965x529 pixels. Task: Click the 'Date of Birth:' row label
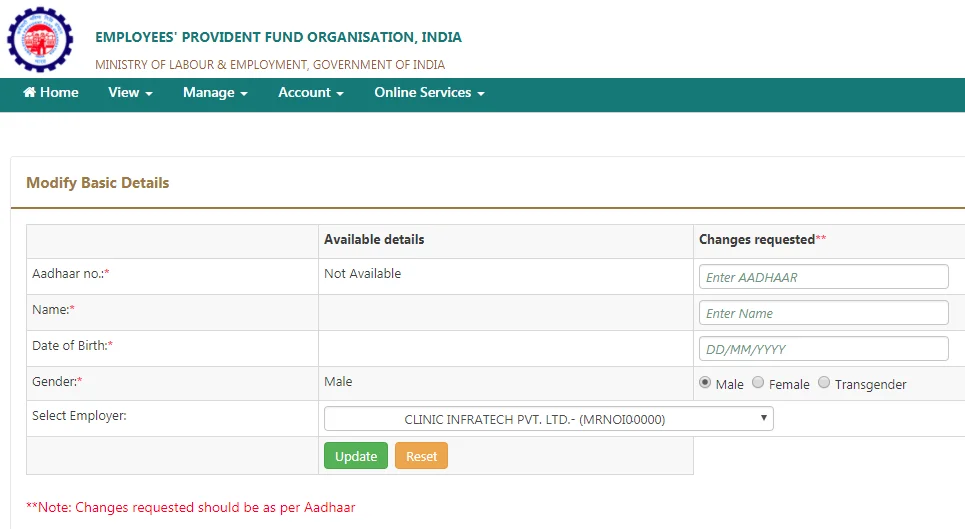(73, 346)
